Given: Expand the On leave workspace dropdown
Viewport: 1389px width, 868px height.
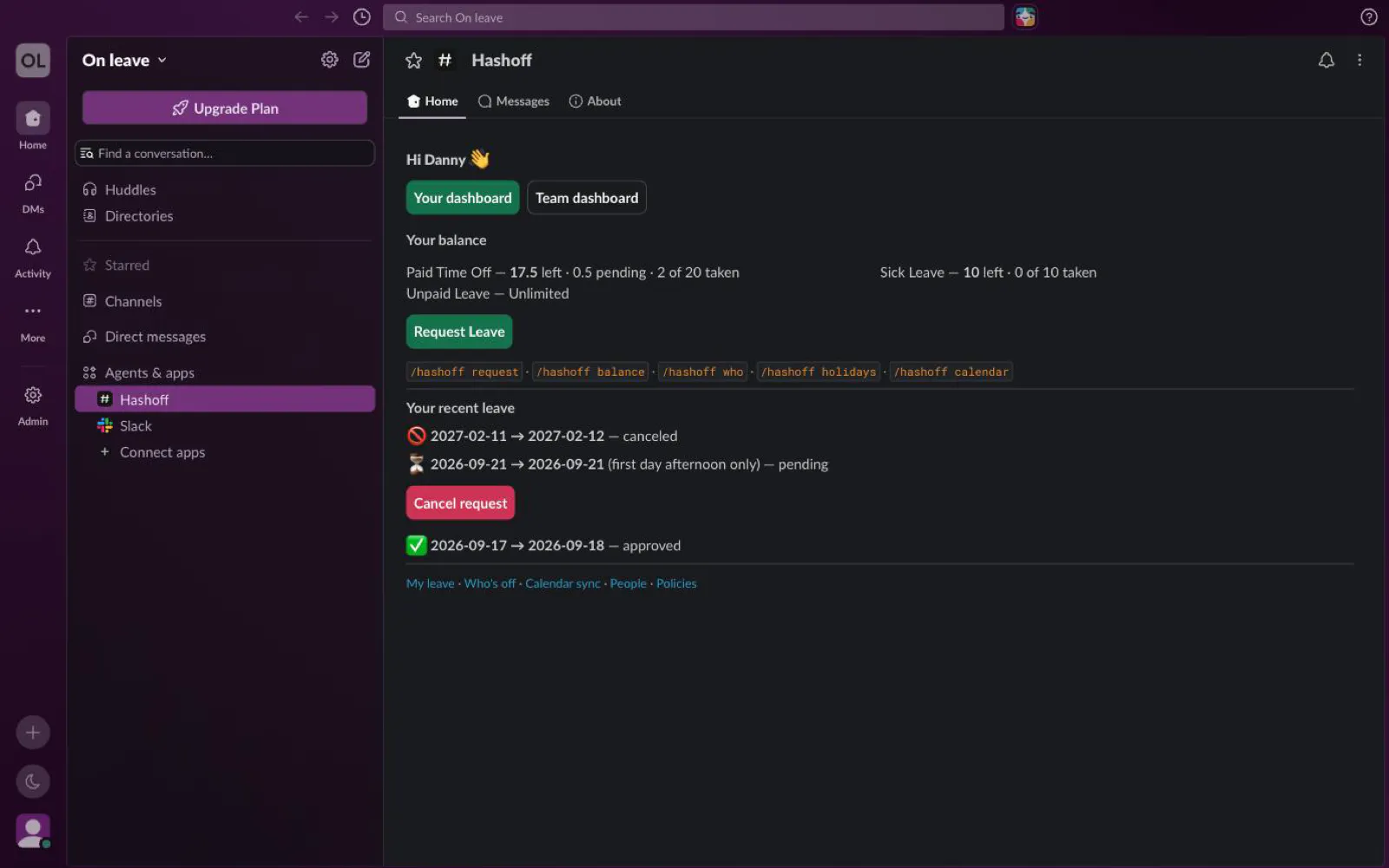Looking at the screenshot, I should click(124, 60).
